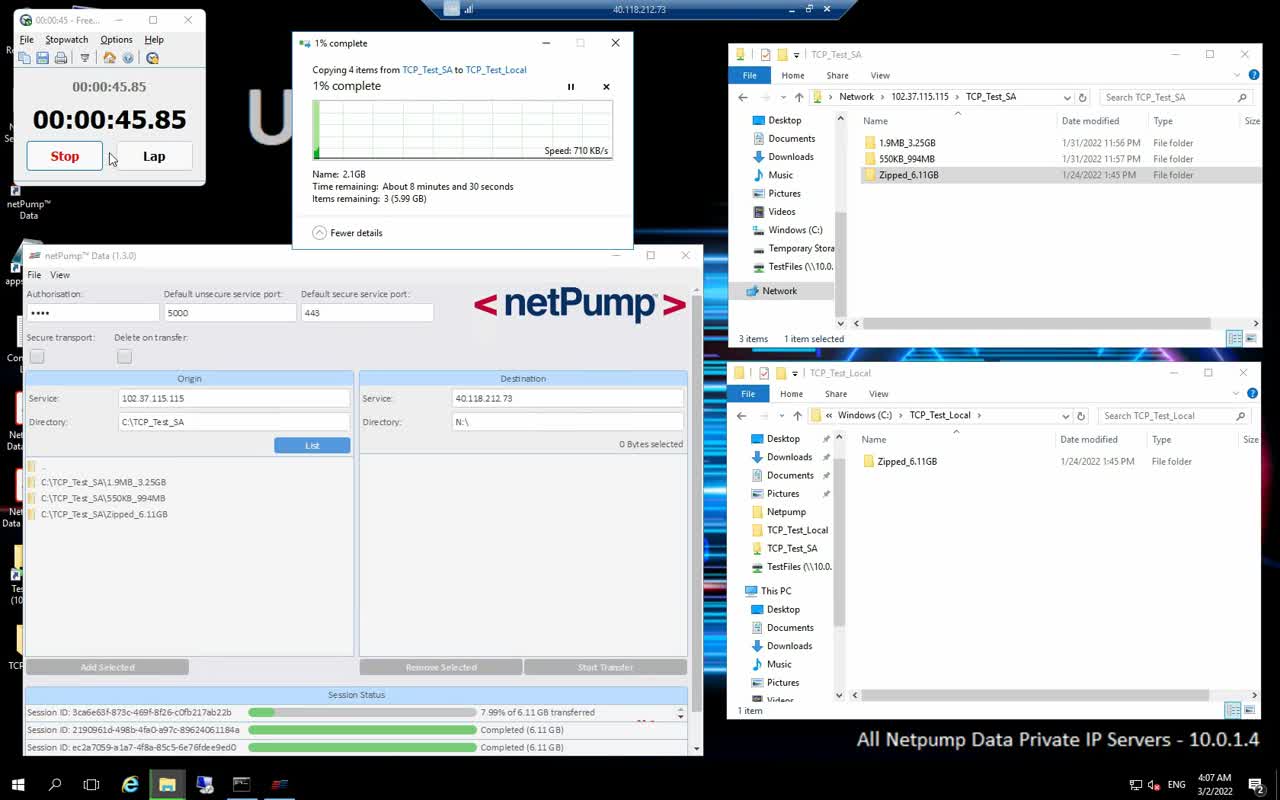
Task: Open help in TCP_Test_Local explorer ribbon
Action: click(x=1251, y=394)
